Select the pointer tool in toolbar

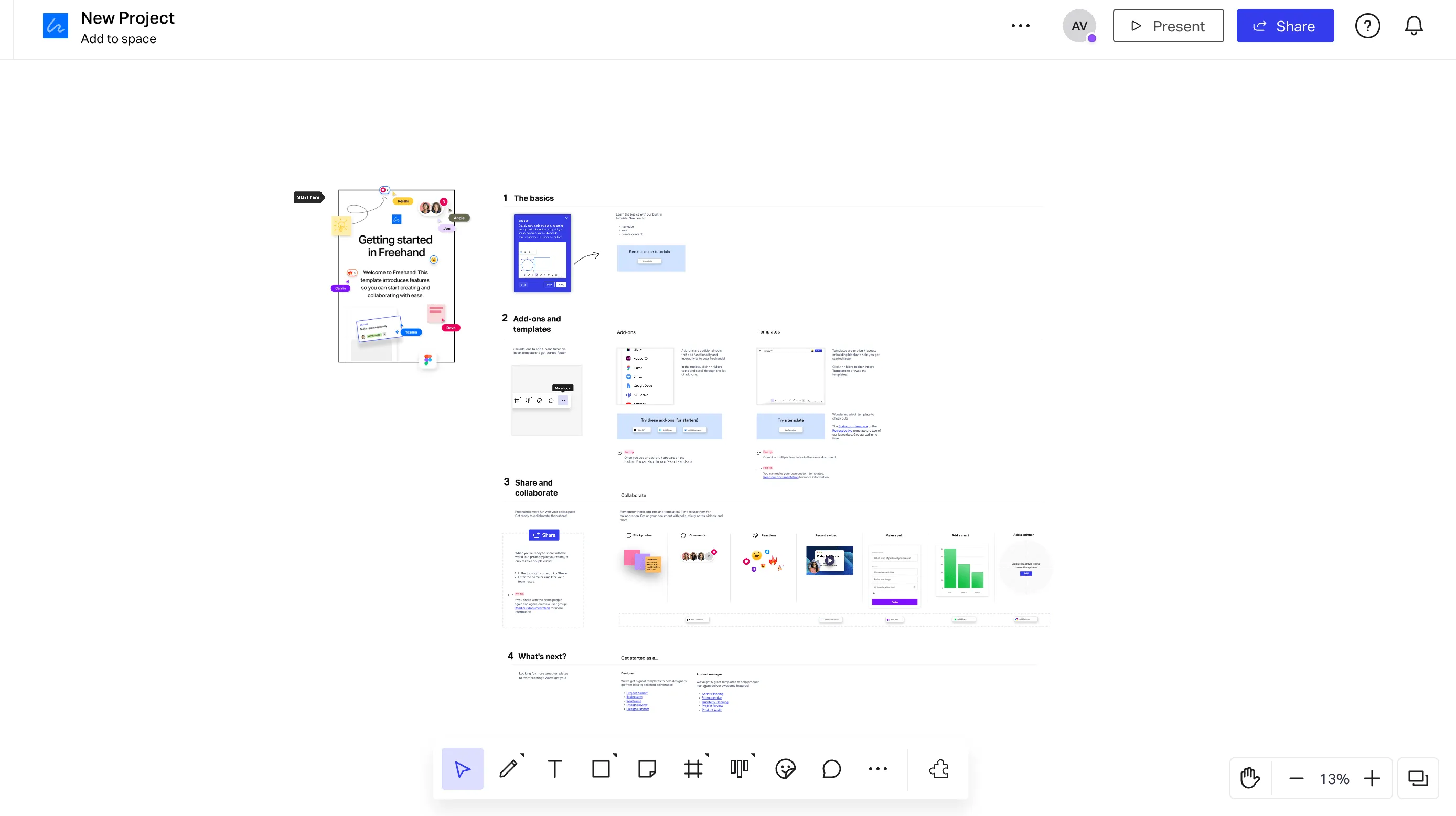tap(462, 768)
